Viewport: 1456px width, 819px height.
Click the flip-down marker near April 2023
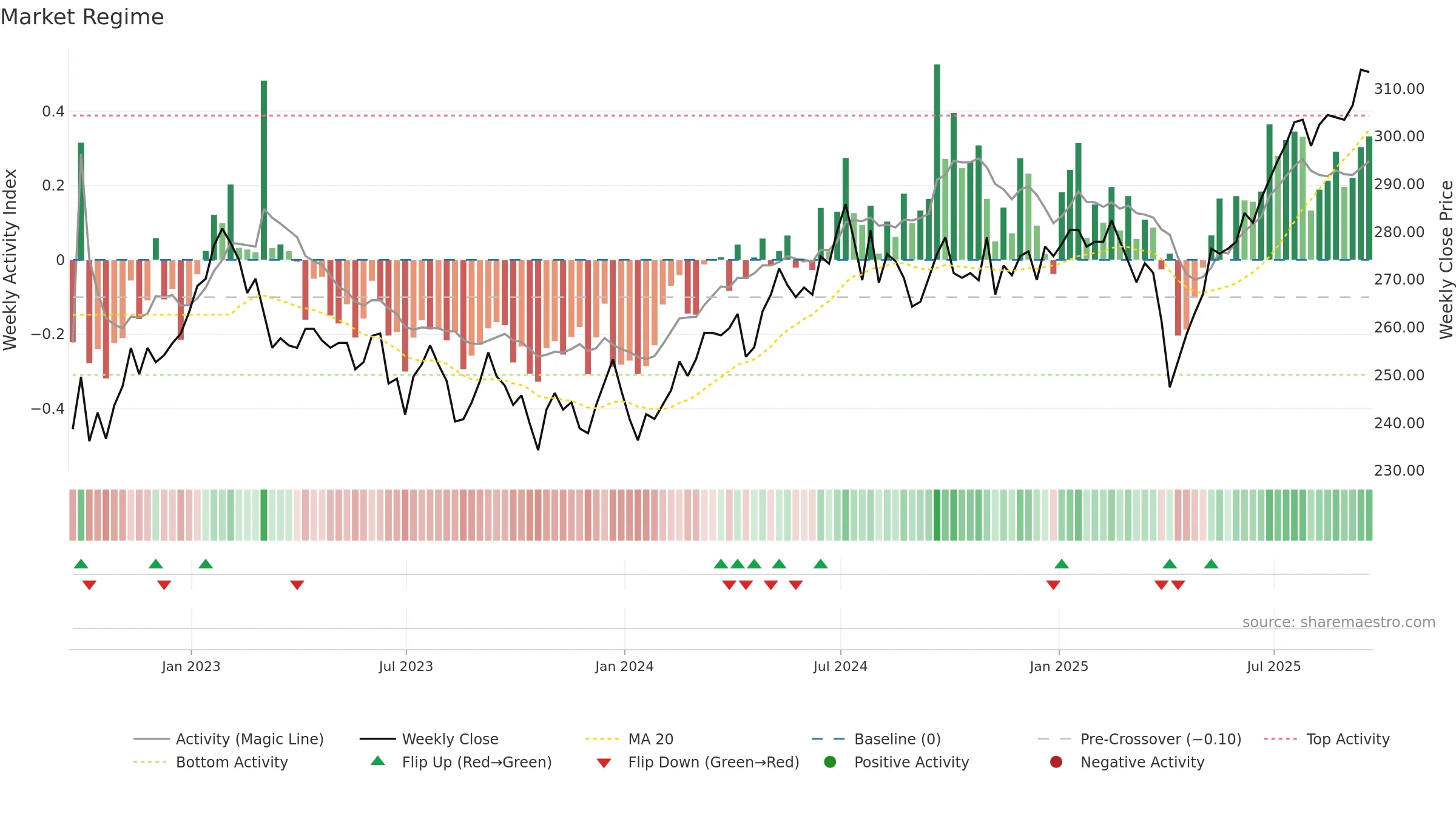pyautogui.click(x=297, y=585)
